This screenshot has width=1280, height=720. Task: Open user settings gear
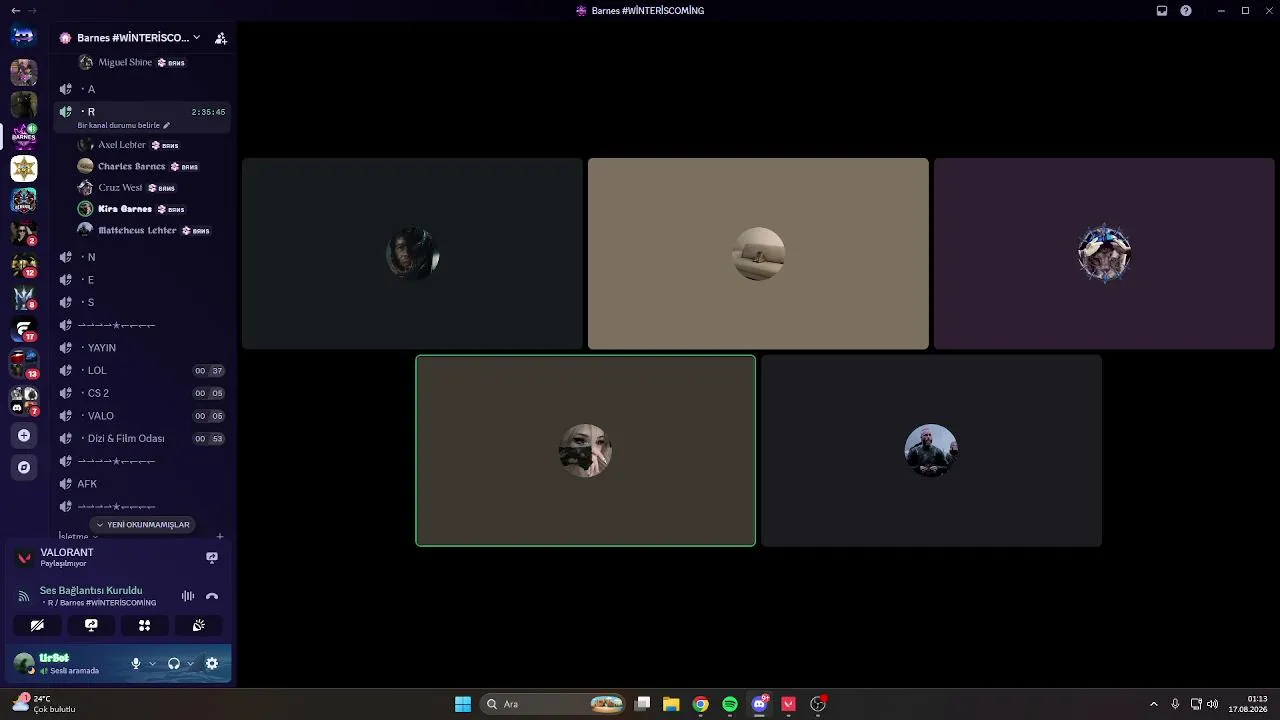[x=212, y=663]
